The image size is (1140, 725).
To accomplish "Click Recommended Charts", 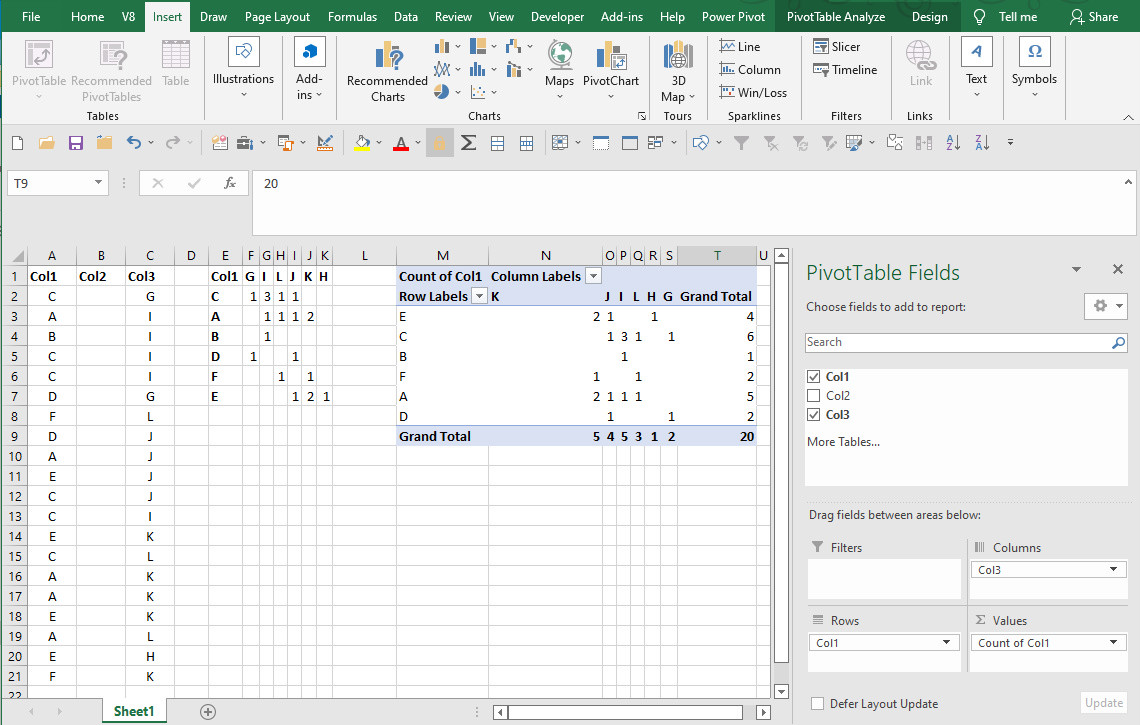I will point(388,71).
